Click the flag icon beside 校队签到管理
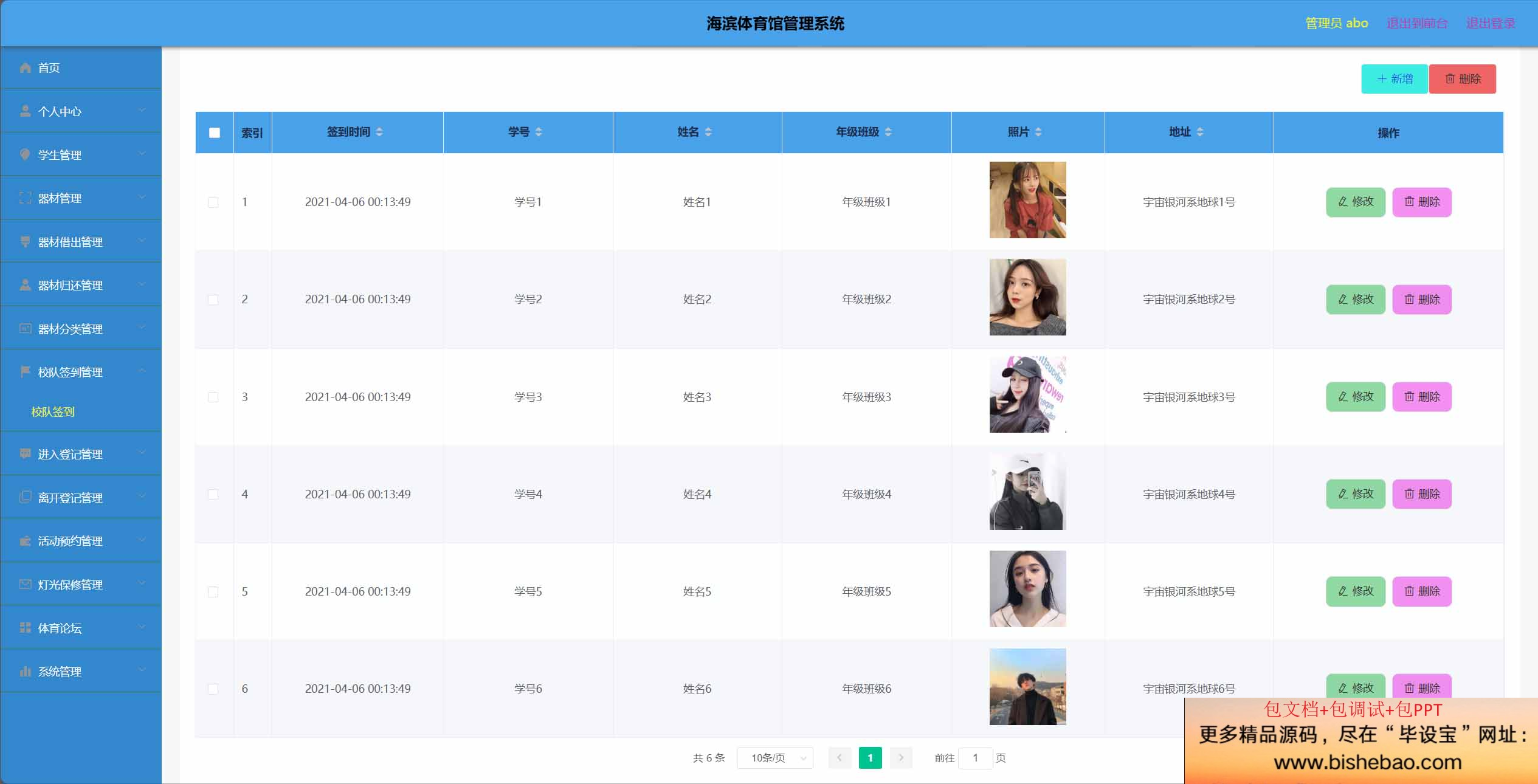The image size is (1538, 784). 25,371
